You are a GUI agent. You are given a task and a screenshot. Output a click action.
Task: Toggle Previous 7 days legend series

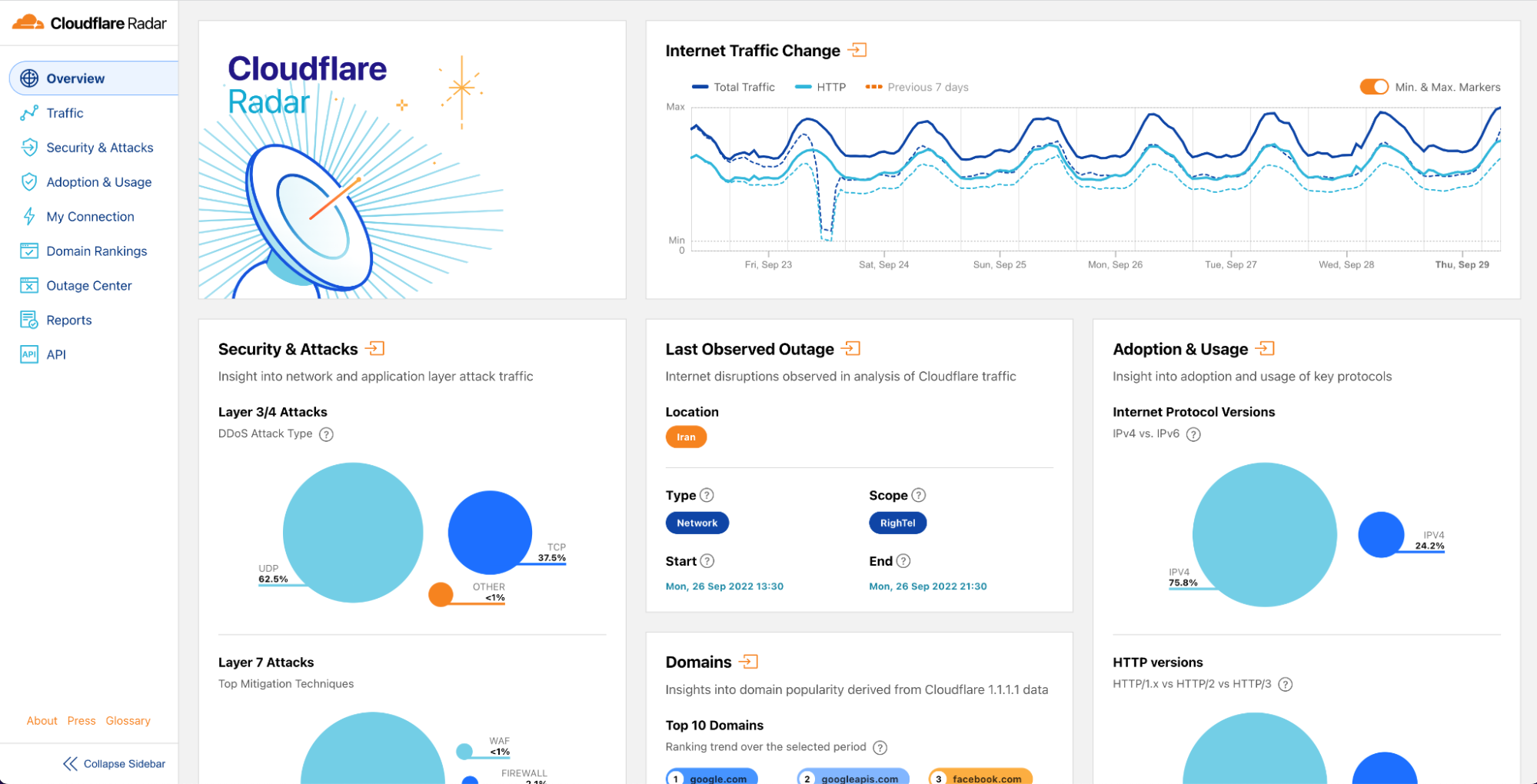coord(917,87)
